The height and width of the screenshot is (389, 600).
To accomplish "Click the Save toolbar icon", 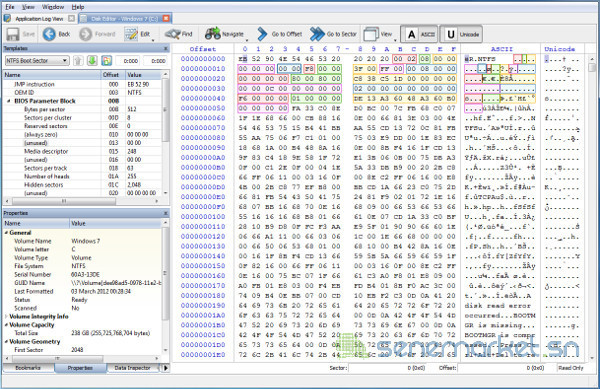I will point(13,34).
